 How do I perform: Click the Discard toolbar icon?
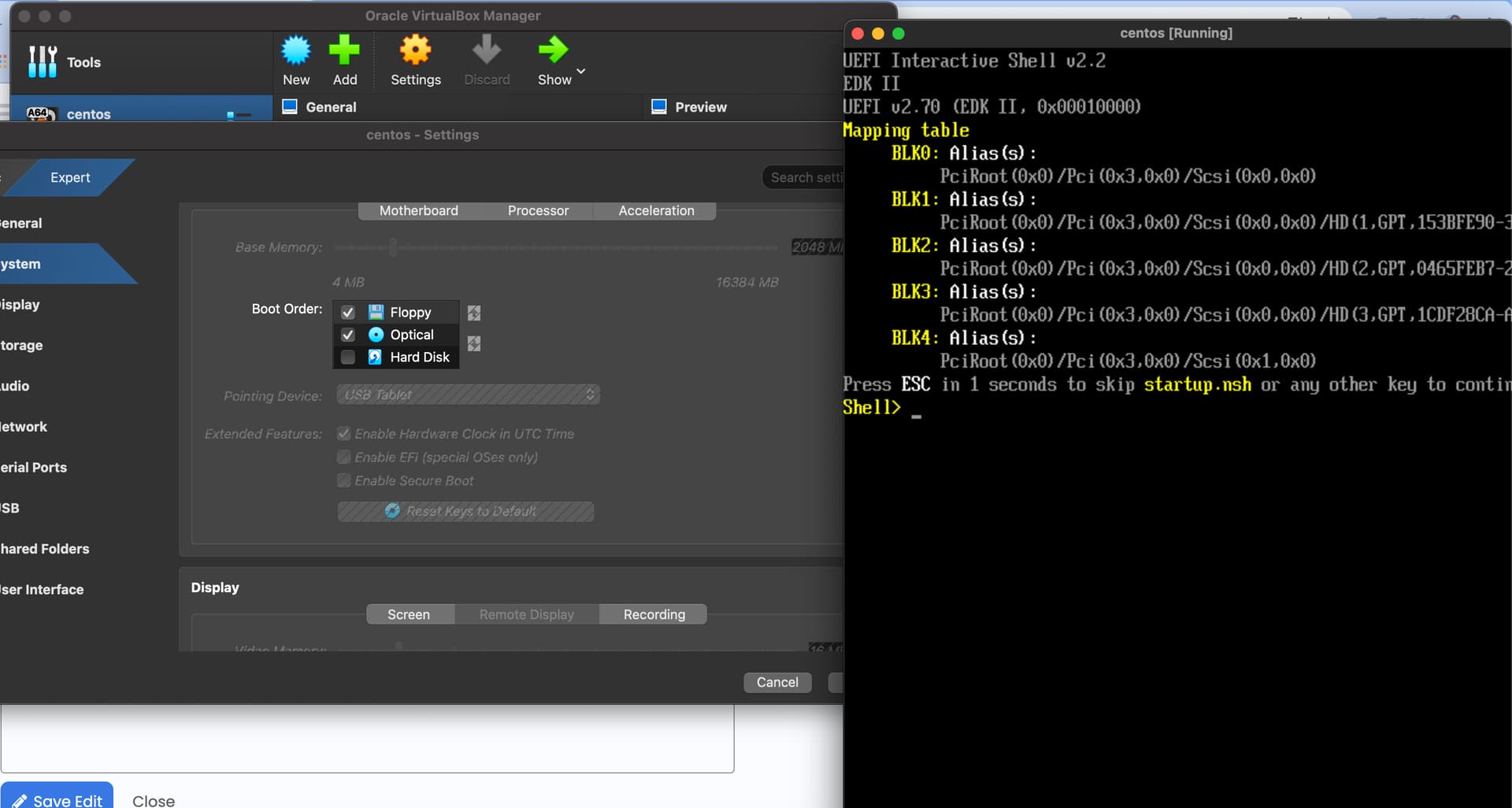[486, 50]
